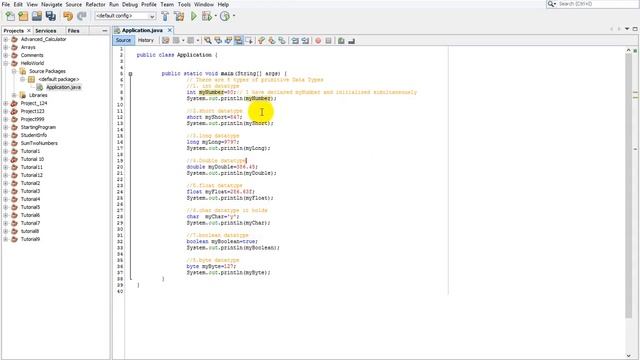Viewport: 640px width, 360px height.
Task: Select Application.java in project tree
Action: tap(63, 87)
